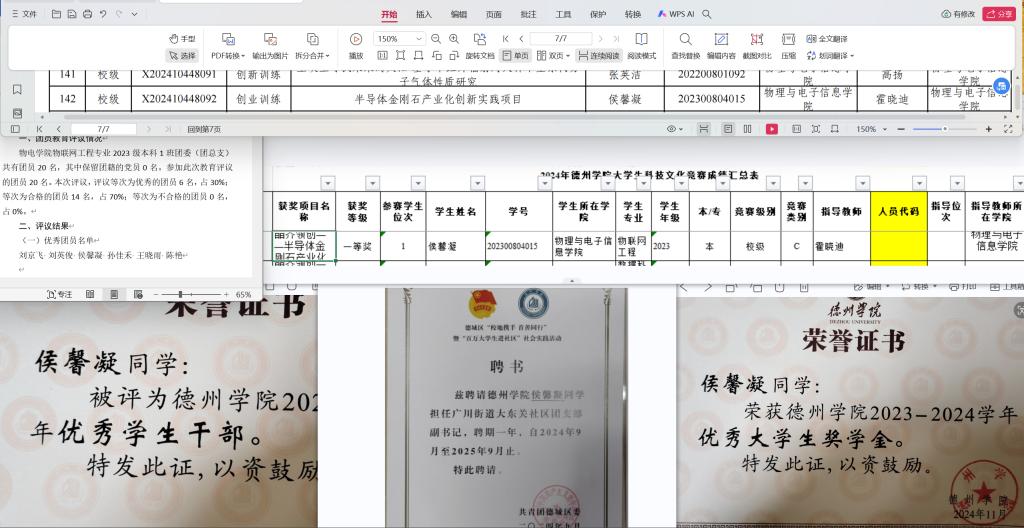Open WPS AI
1024x528 pixels.
coord(676,14)
